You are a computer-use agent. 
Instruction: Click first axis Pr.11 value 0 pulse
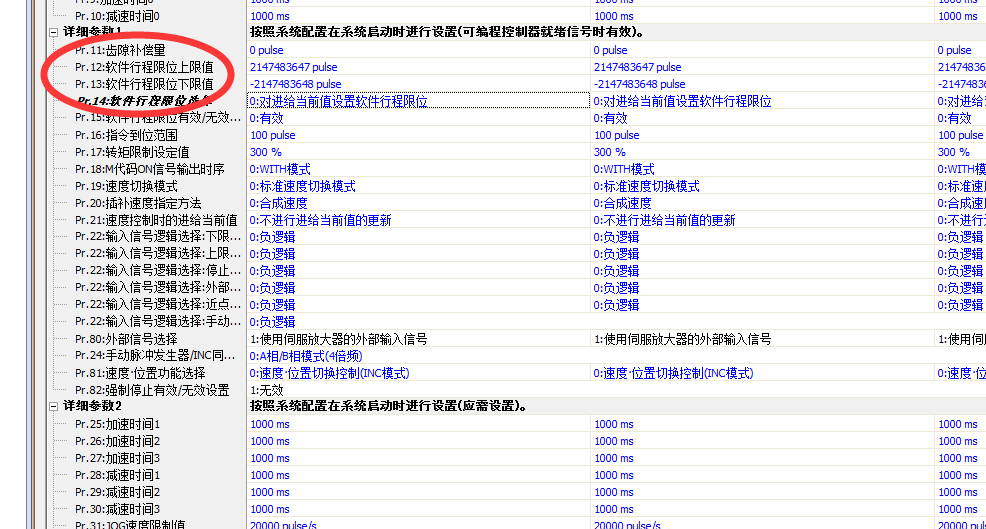pos(266,50)
